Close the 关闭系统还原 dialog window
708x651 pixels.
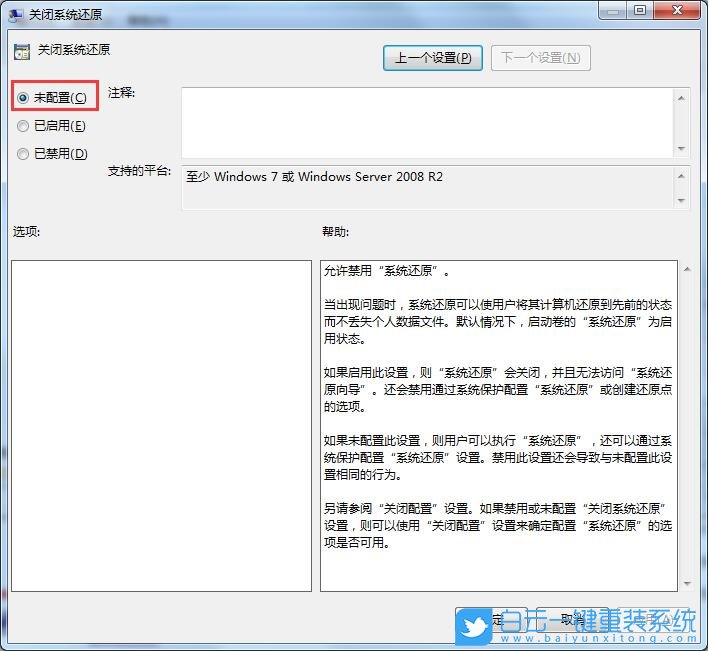tap(677, 11)
